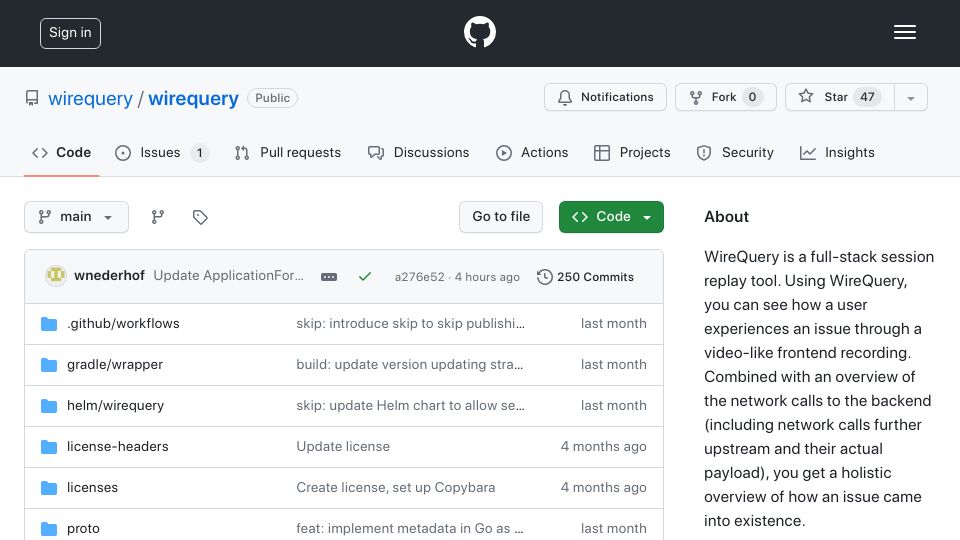Viewport: 960px width, 540px height.
Task: Open the .github/workflows folder
Action: [x=123, y=323]
